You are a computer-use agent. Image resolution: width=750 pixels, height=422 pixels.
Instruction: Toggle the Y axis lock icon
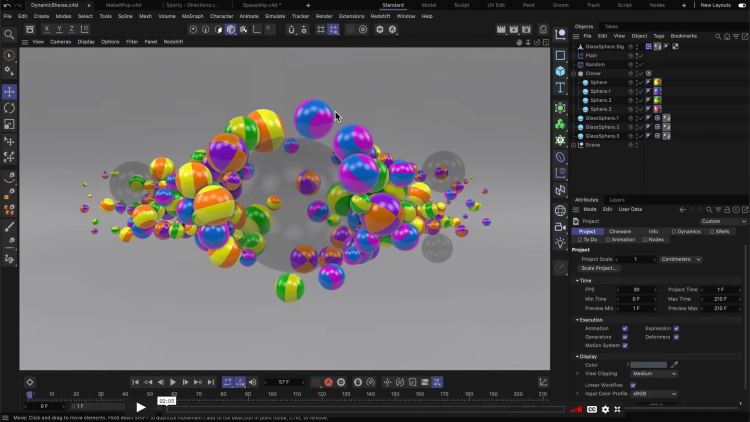(x=59, y=29)
